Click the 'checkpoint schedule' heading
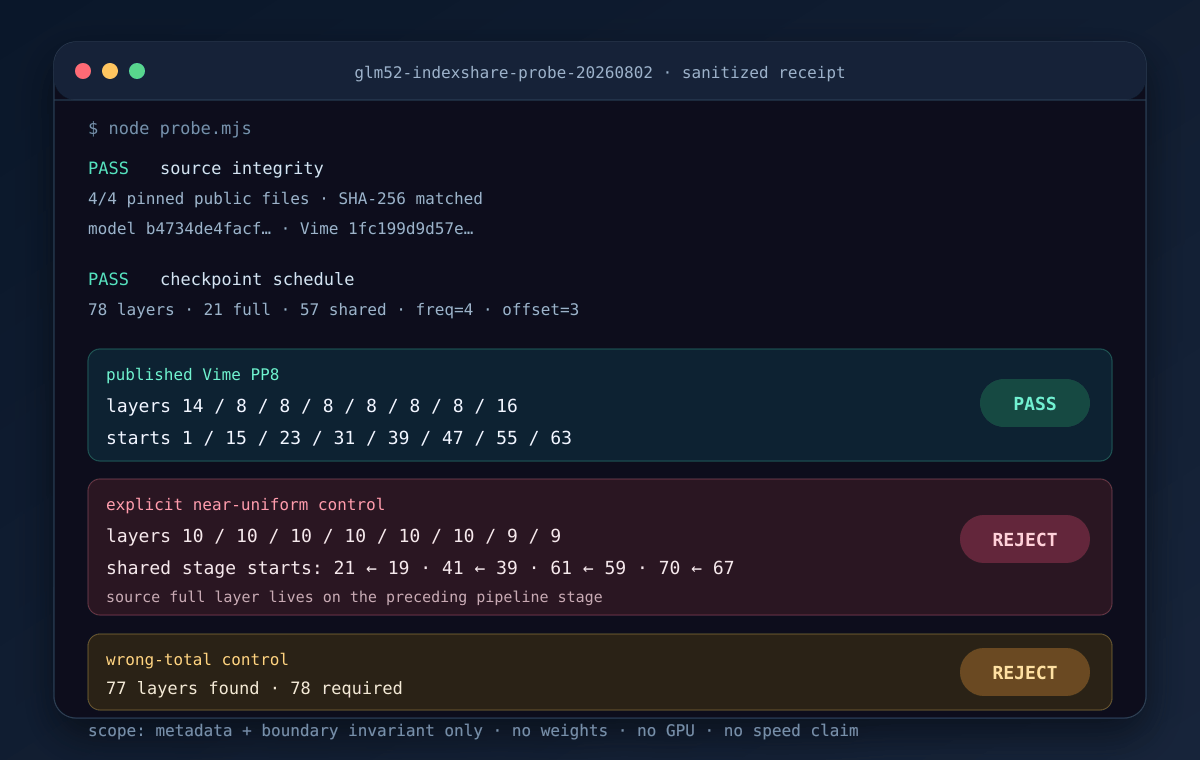Screen dimensions: 1200x760 click(257, 279)
